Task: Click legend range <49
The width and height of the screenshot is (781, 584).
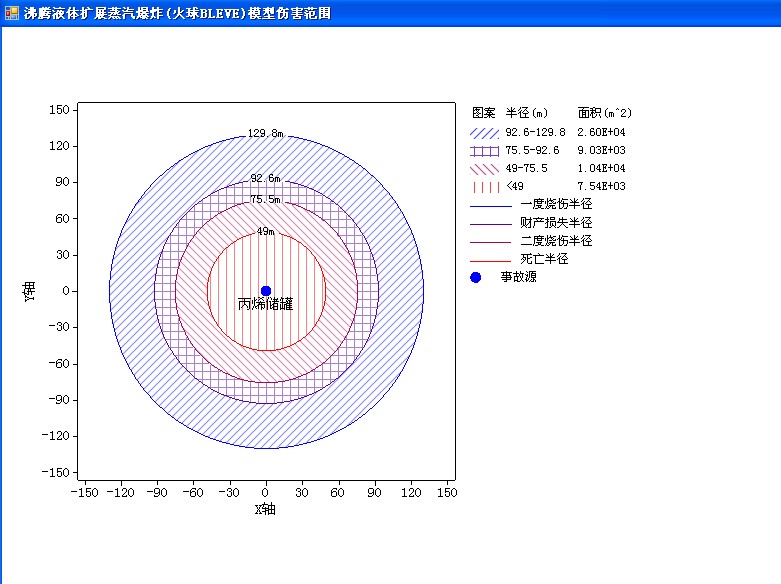Action: 515,186
